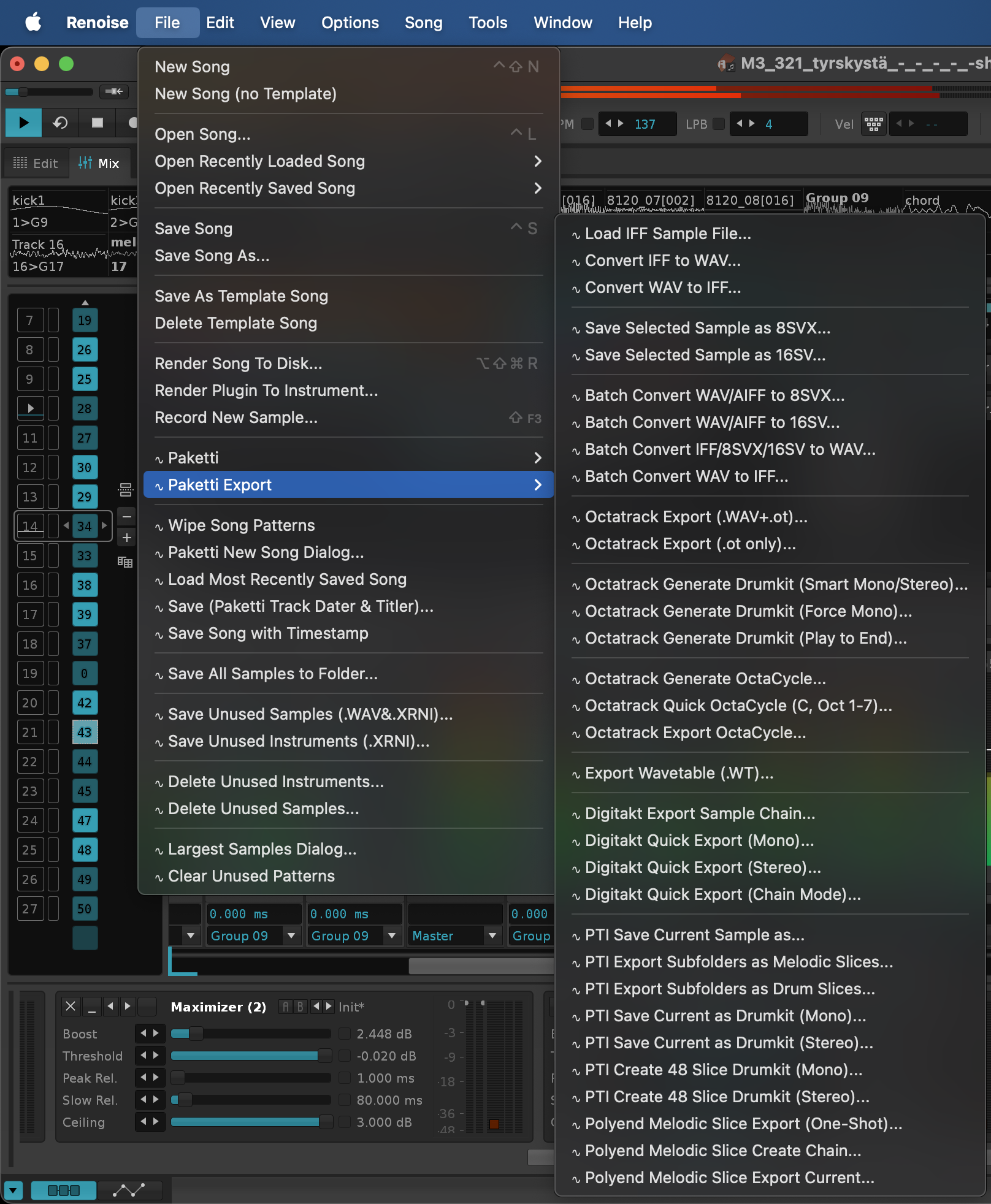Switch to the Edit tab
Screen dimensions: 991x1204
36,163
